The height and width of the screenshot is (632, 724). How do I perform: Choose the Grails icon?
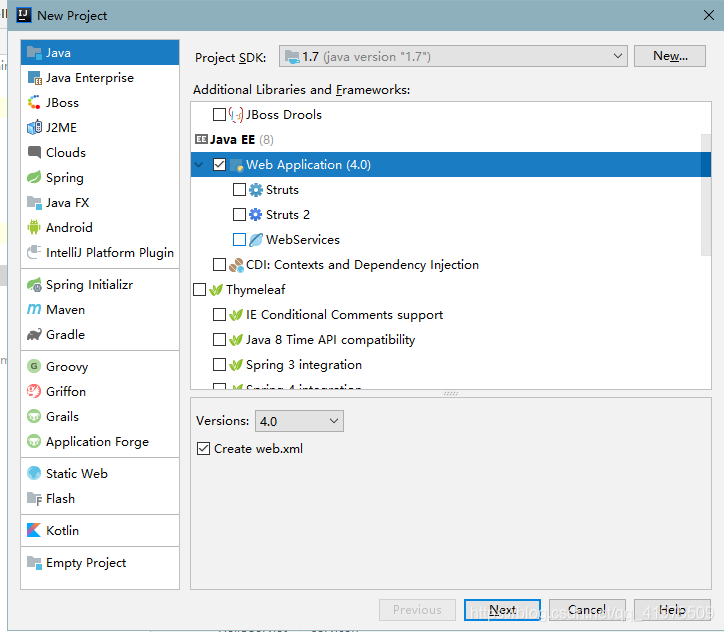tap(34, 416)
